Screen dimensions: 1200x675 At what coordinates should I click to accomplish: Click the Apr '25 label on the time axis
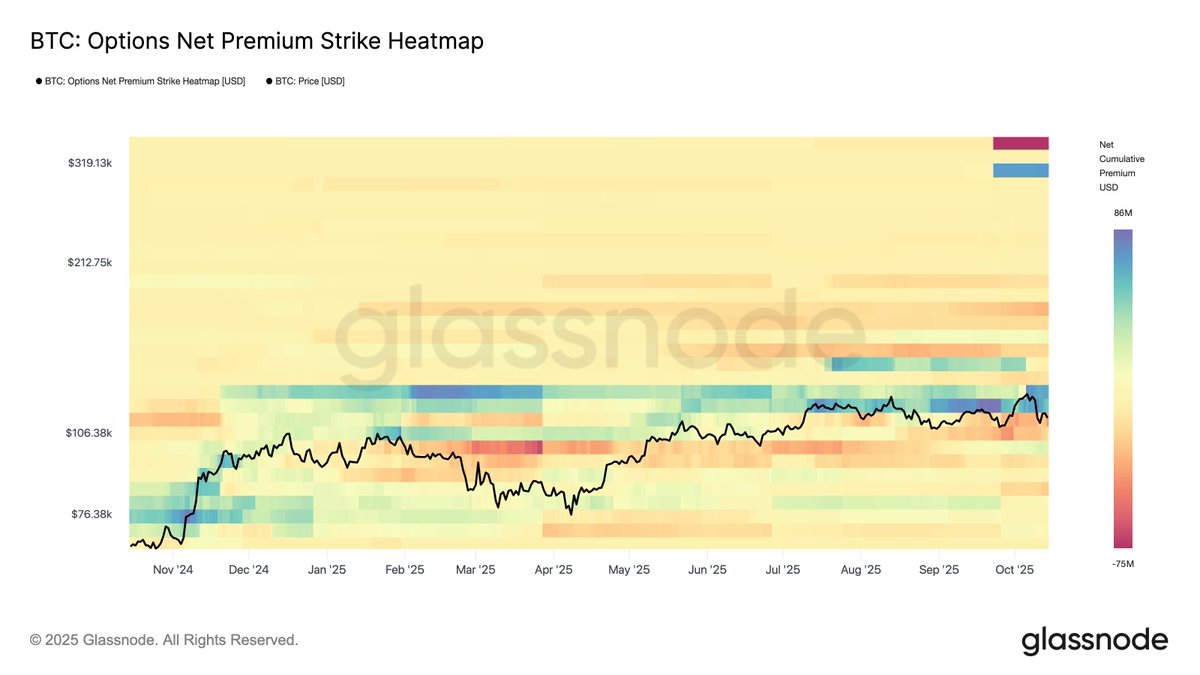pyautogui.click(x=552, y=570)
